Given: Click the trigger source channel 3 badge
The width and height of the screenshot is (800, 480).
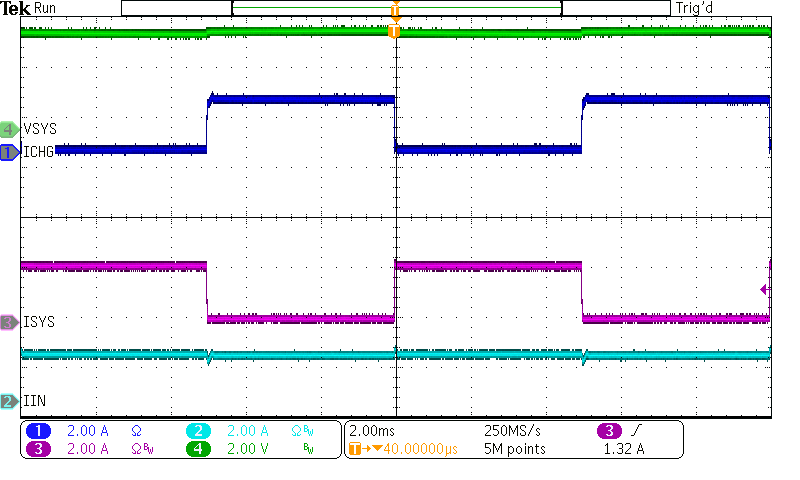Looking at the screenshot, I should tap(608, 430).
